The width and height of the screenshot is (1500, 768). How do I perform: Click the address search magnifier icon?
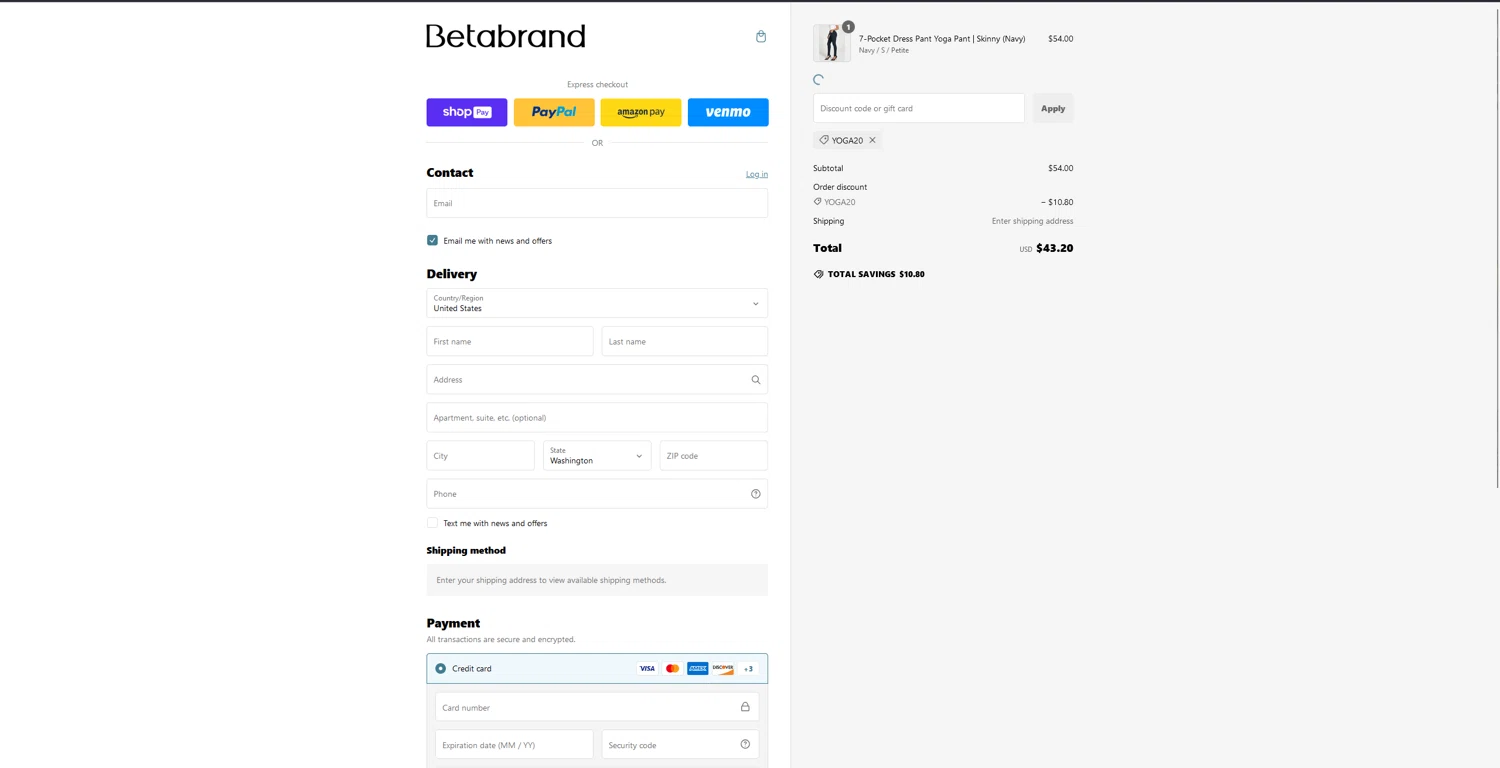[756, 380]
